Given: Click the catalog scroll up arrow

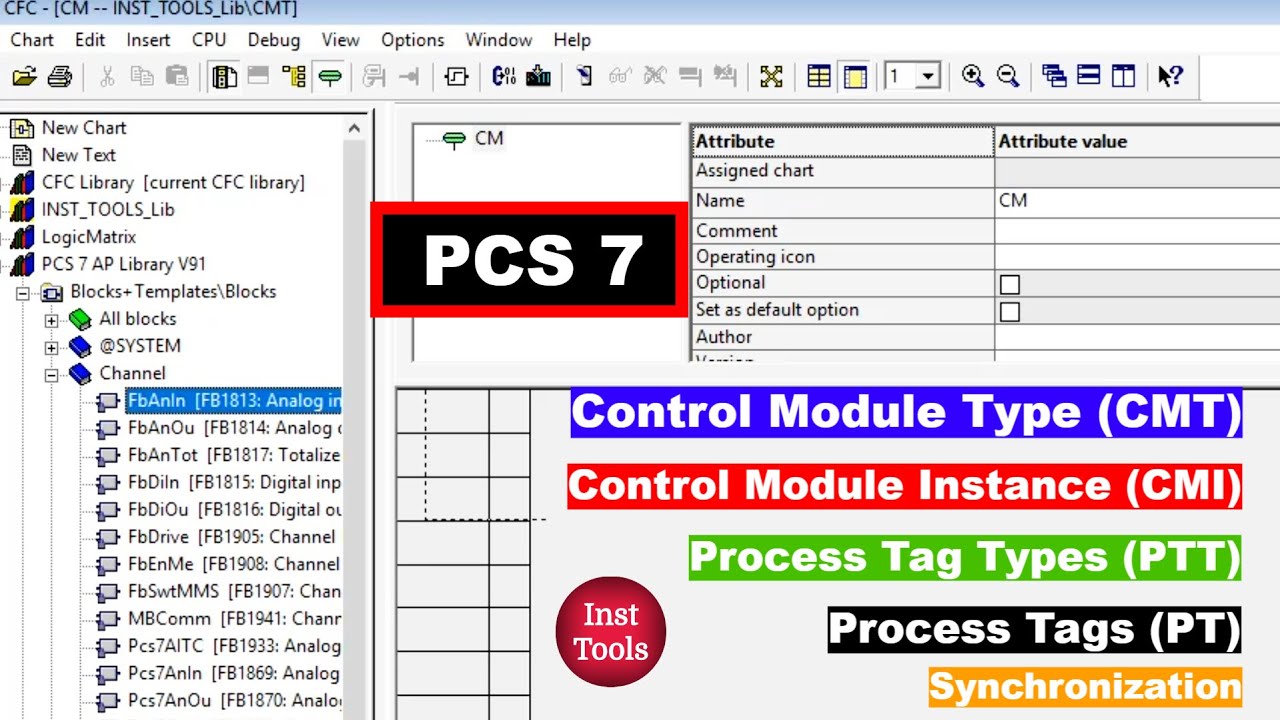Looking at the screenshot, I should coord(354,128).
